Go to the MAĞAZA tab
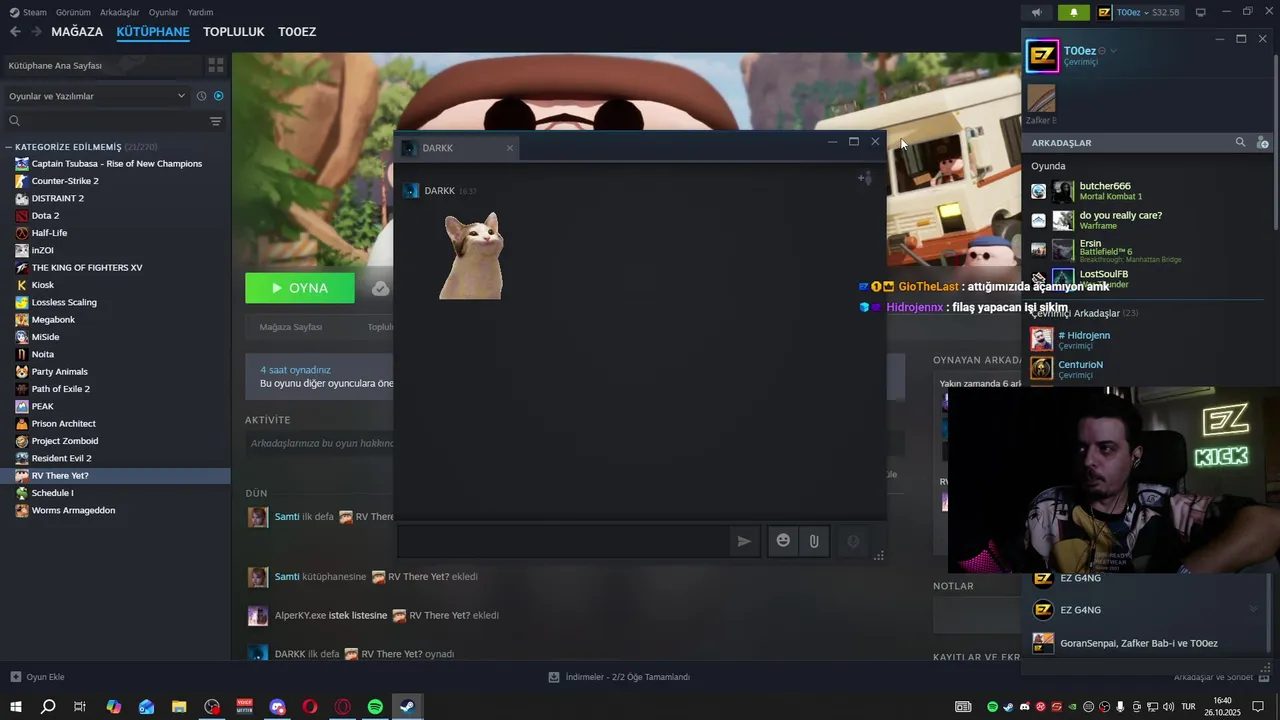The width and height of the screenshot is (1280, 720). 77,32
